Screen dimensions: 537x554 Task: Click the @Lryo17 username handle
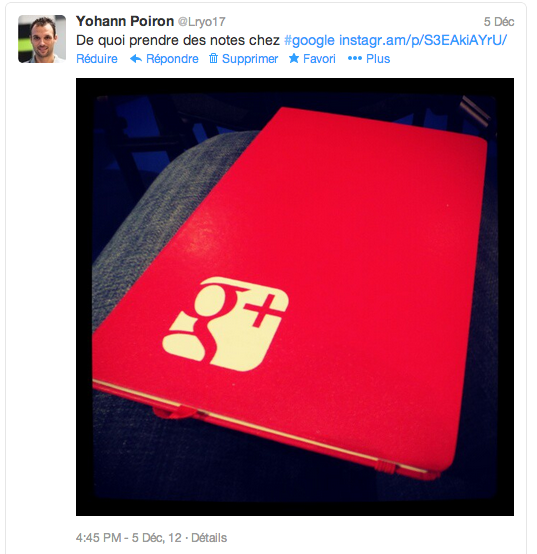point(201,22)
